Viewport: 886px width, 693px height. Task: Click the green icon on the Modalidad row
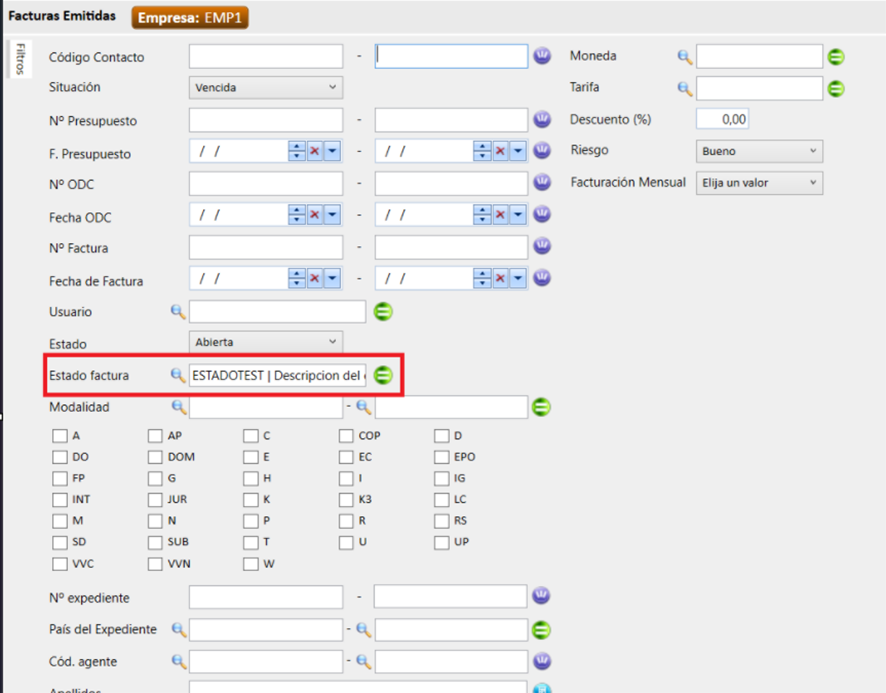[x=542, y=407]
